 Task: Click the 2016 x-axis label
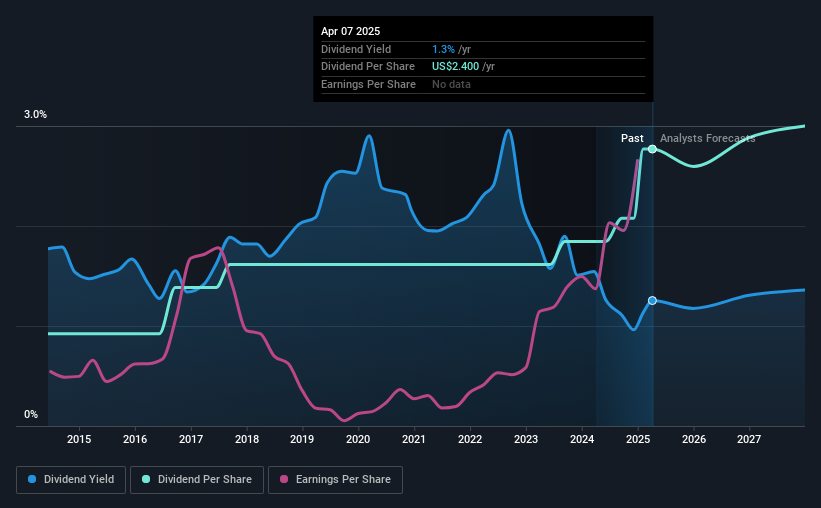click(135, 439)
